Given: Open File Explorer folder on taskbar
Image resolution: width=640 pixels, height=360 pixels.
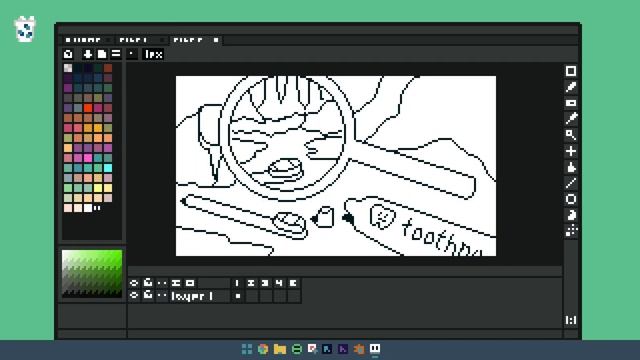Looking at the screenshot, I should pos(280,349).
